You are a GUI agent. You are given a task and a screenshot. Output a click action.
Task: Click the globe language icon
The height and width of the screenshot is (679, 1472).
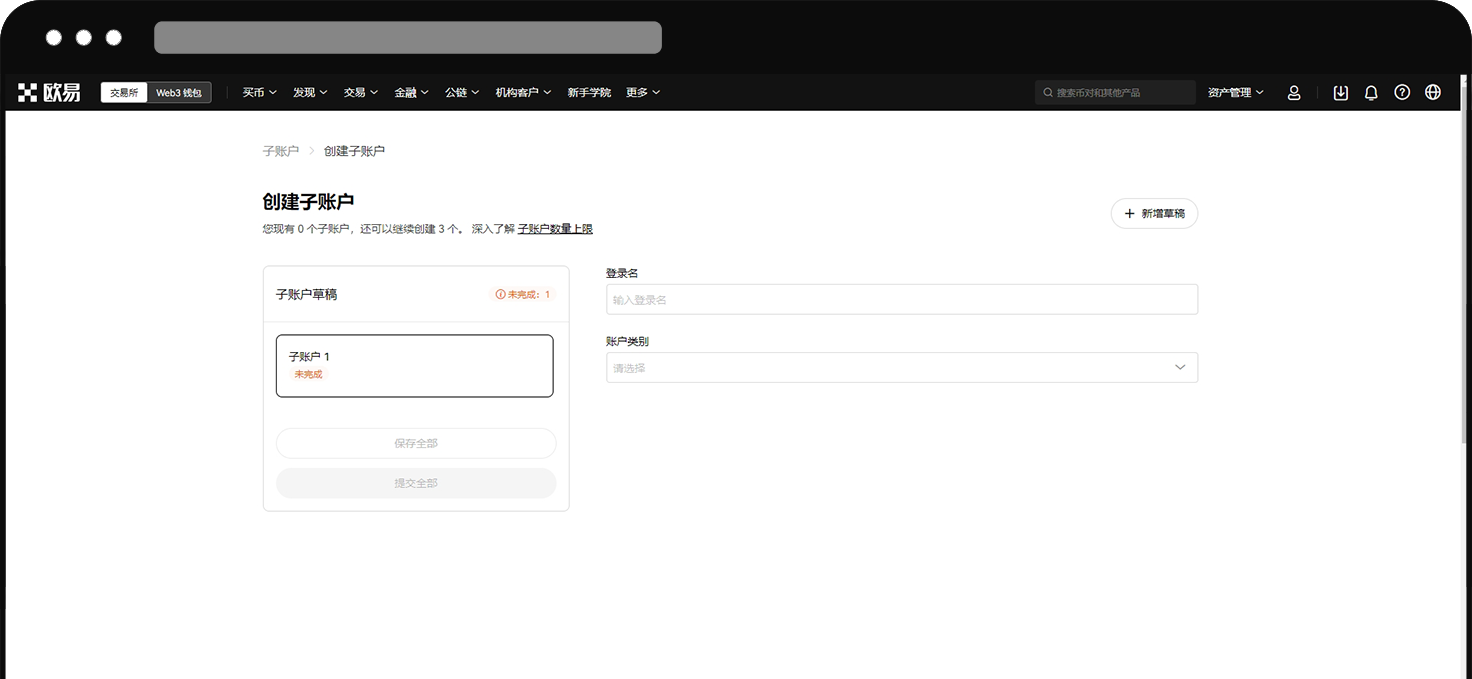pyautogui.click(x=1433, y=92)
